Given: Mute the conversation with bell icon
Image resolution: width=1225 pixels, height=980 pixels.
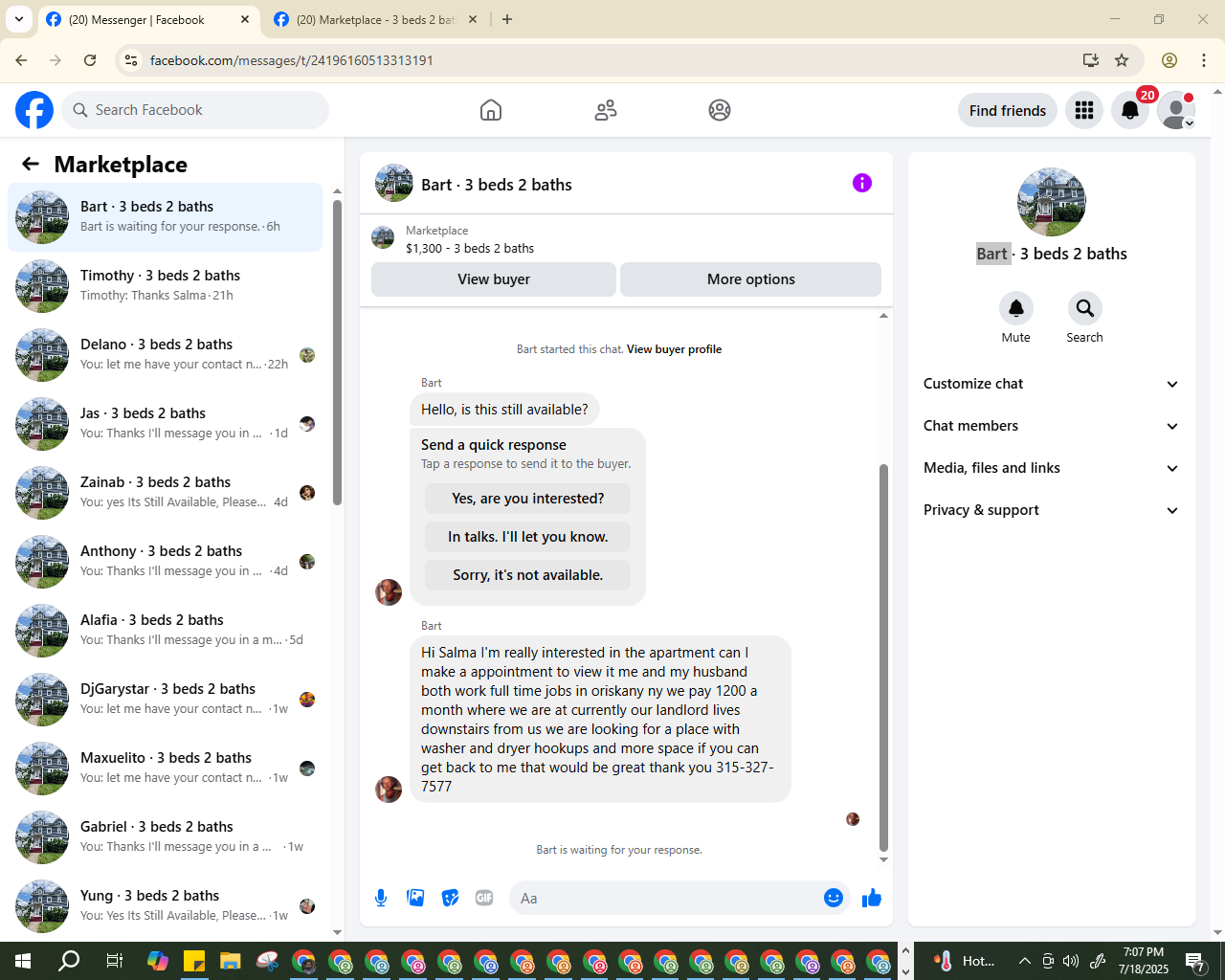Looking at the screenshot, I should pyautogui.click(x=1016, y=308).
